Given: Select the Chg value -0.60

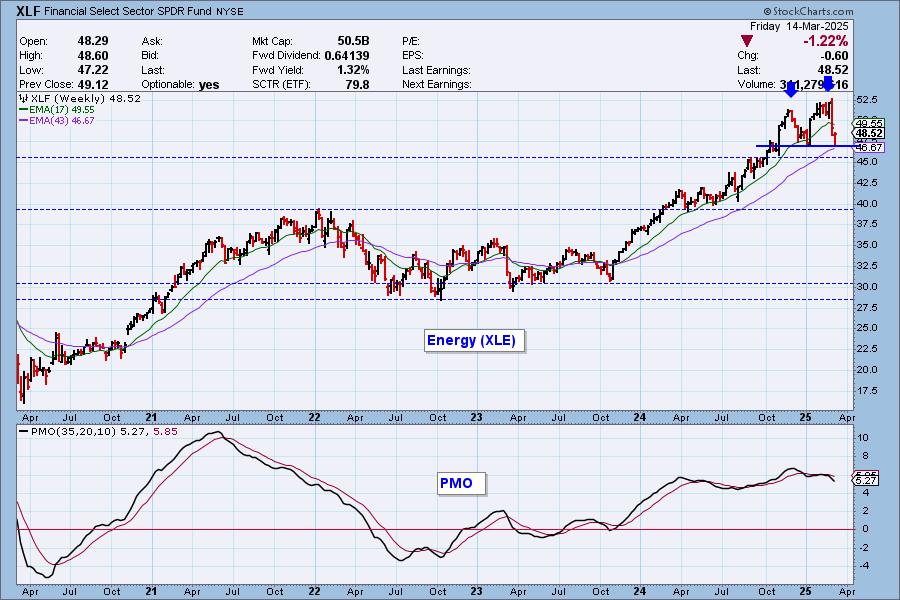Looking at the screenshot, I should 834,55.
